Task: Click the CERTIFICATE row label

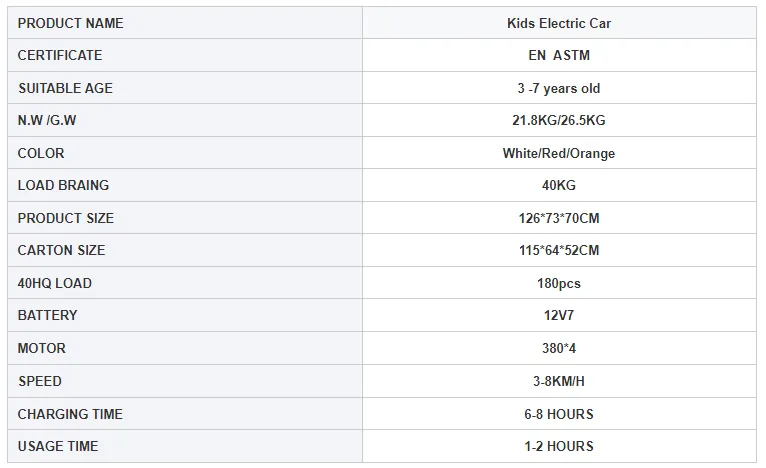Action: tap(60, 55)
